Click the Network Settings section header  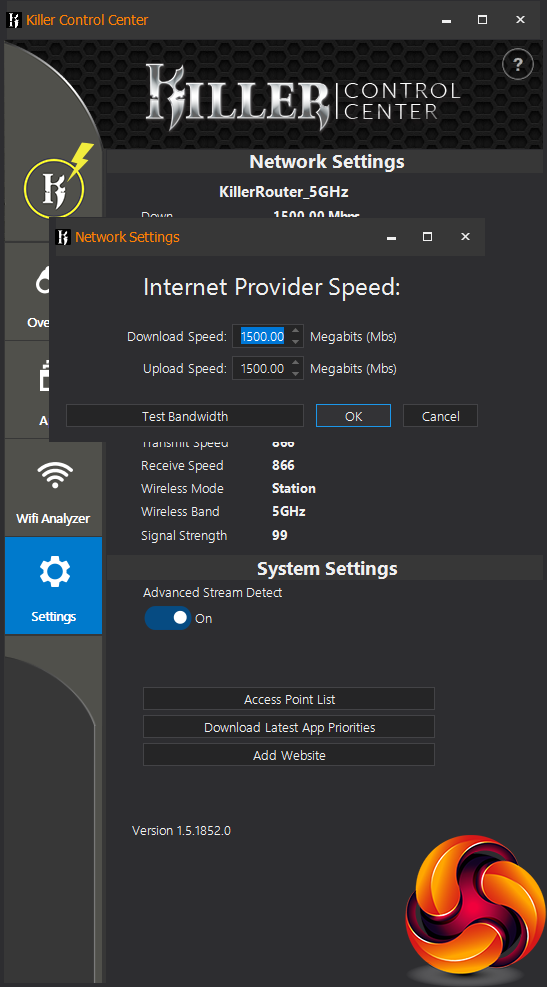(x=327, y=161)
